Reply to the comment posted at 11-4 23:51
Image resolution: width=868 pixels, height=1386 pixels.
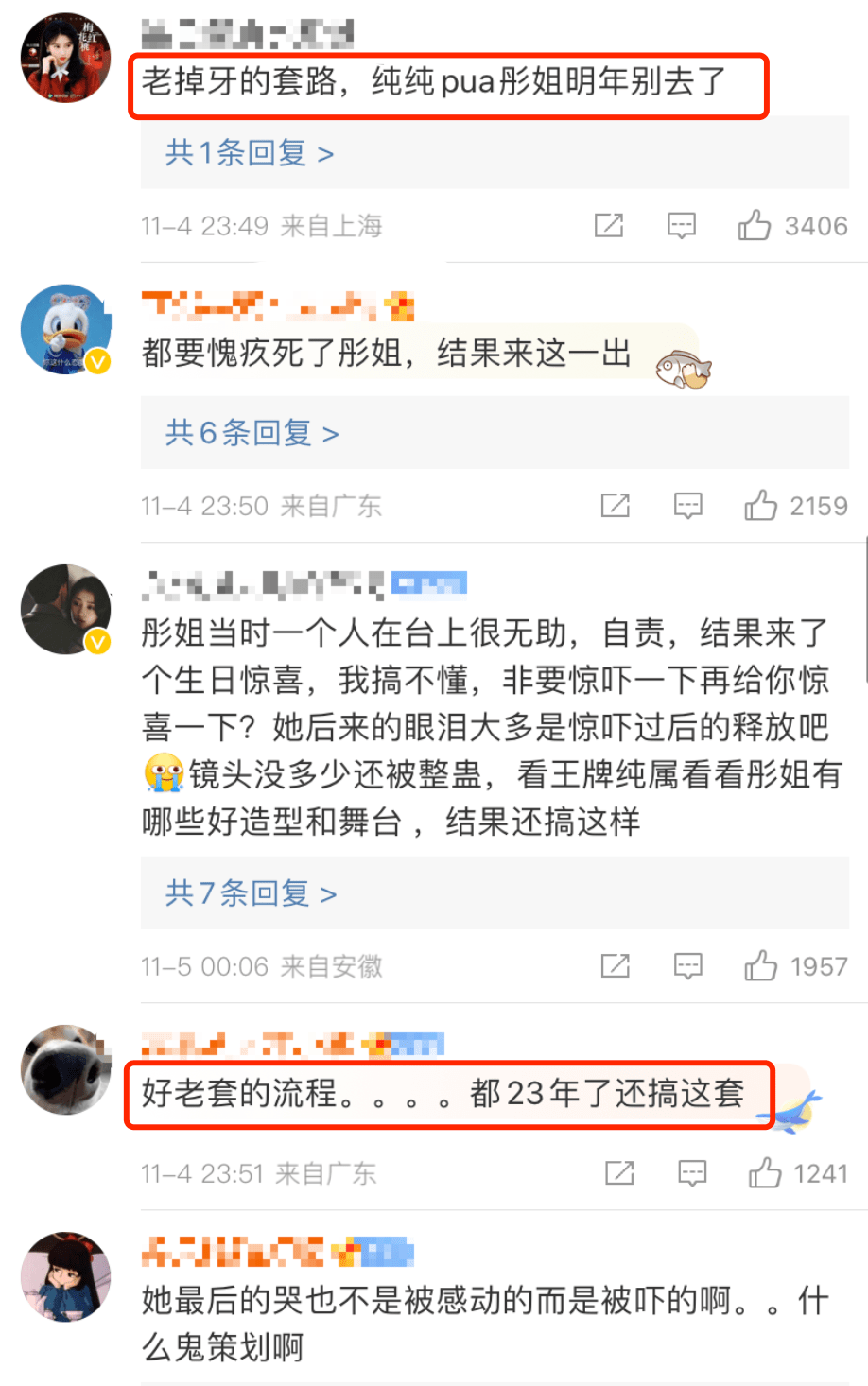[693, 1173]
